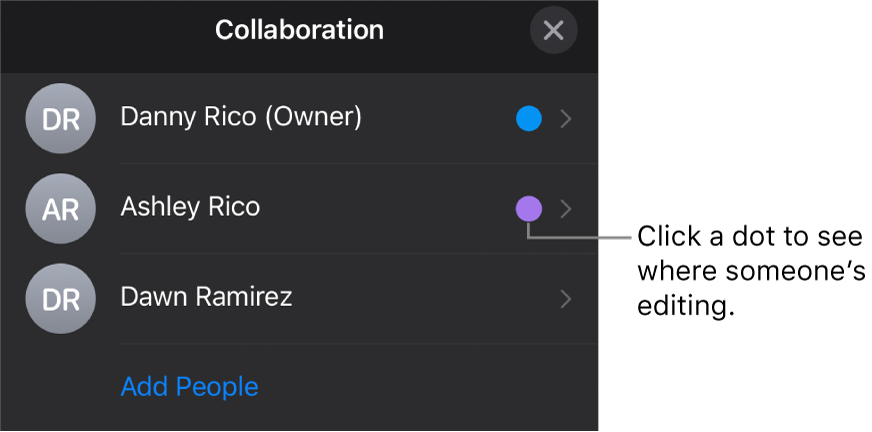The image size is (872, 432).
Task: Open the Add People link
Action: 190,386
